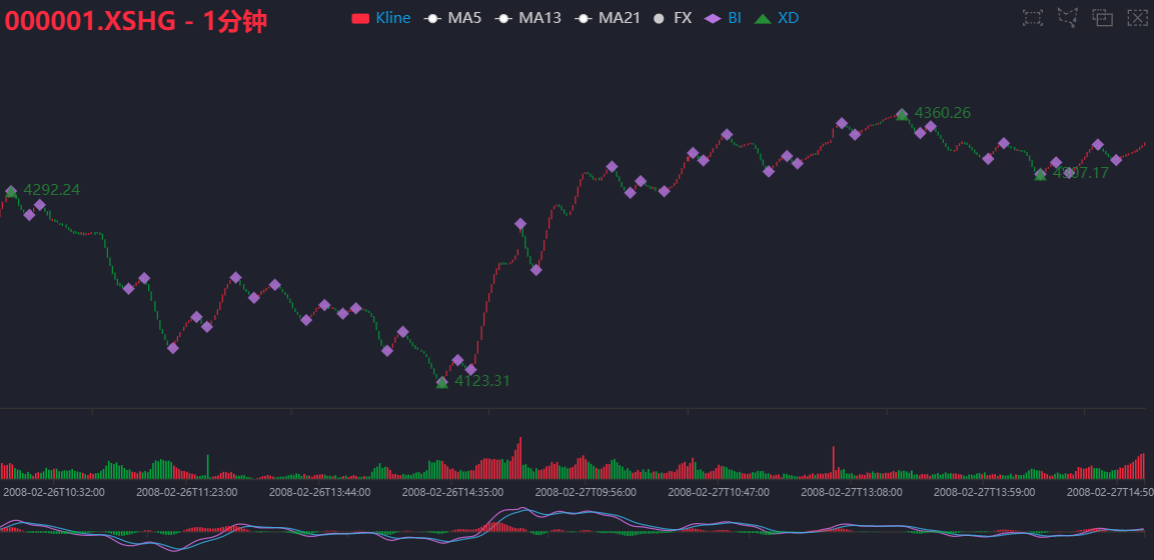
Task: Click axis label 2008-02-27T13:59:00
Action: 985,492
